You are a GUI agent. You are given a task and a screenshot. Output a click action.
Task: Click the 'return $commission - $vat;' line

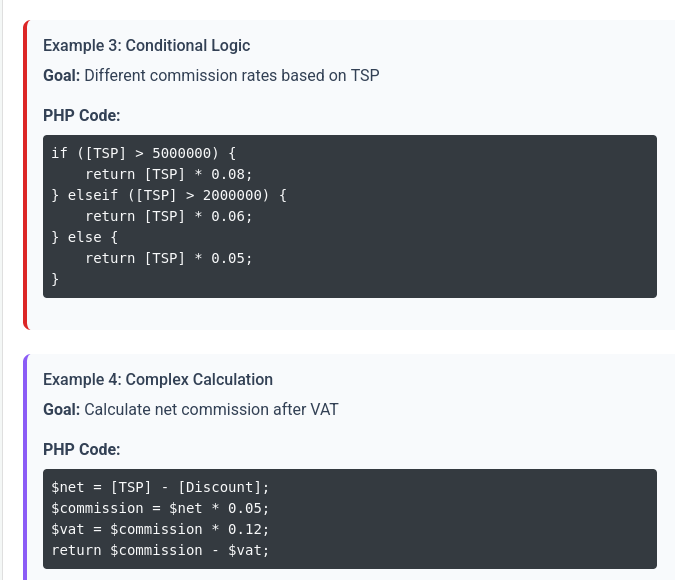(x=160, y=550)
